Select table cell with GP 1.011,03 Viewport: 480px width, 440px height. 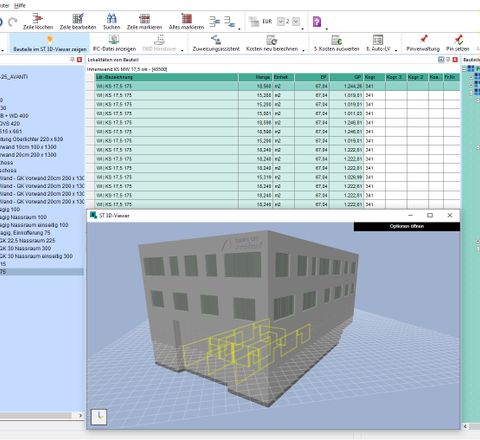(x=347, y=114)
